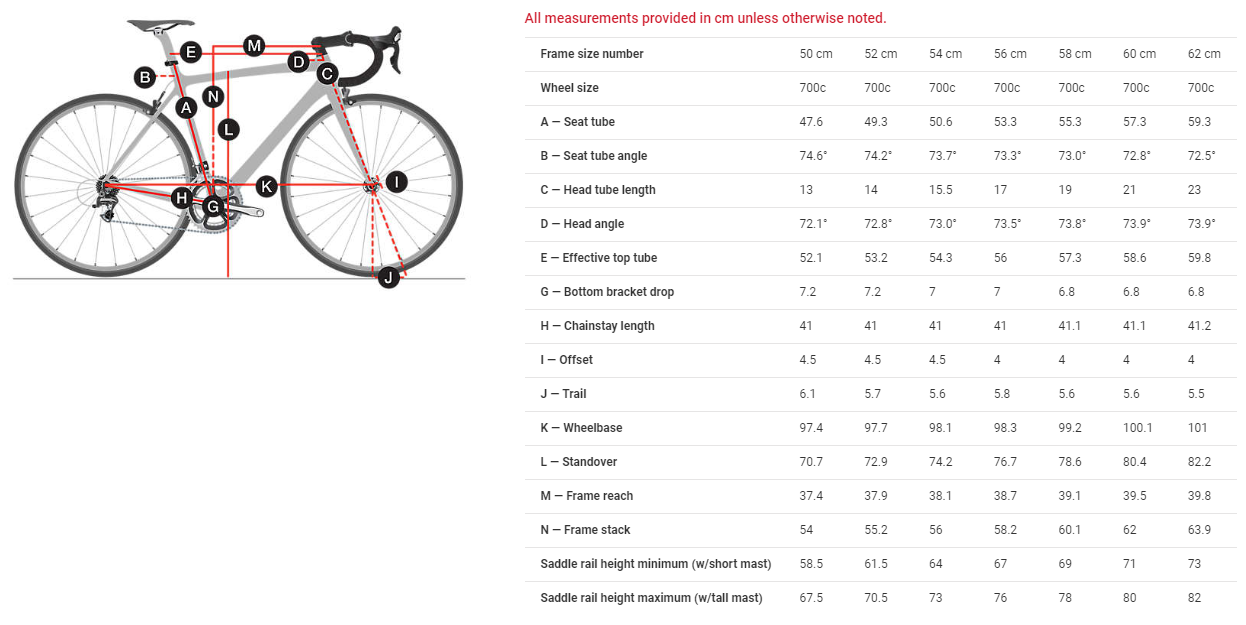Select the E effective top tube marker
The width and height of the screenshot is (1246, 625).
pos(190,52)
